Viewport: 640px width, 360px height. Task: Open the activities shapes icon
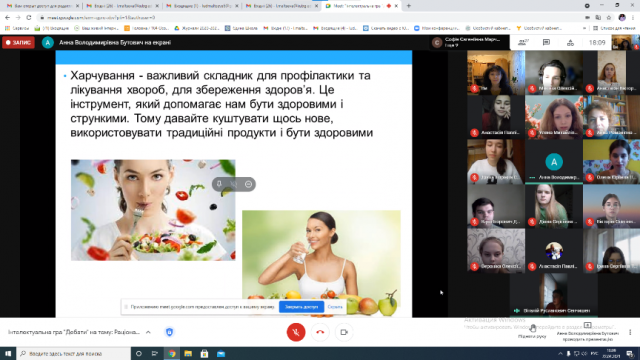click(x=570, y=42)
